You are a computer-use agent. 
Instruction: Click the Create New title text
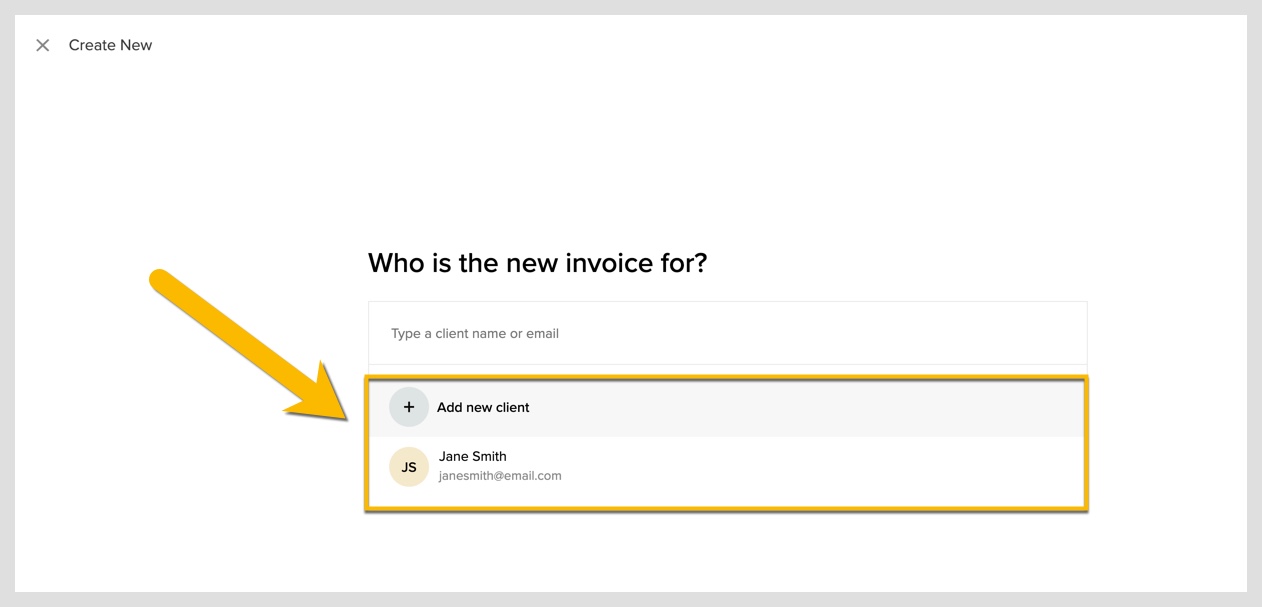coord(110,45)
